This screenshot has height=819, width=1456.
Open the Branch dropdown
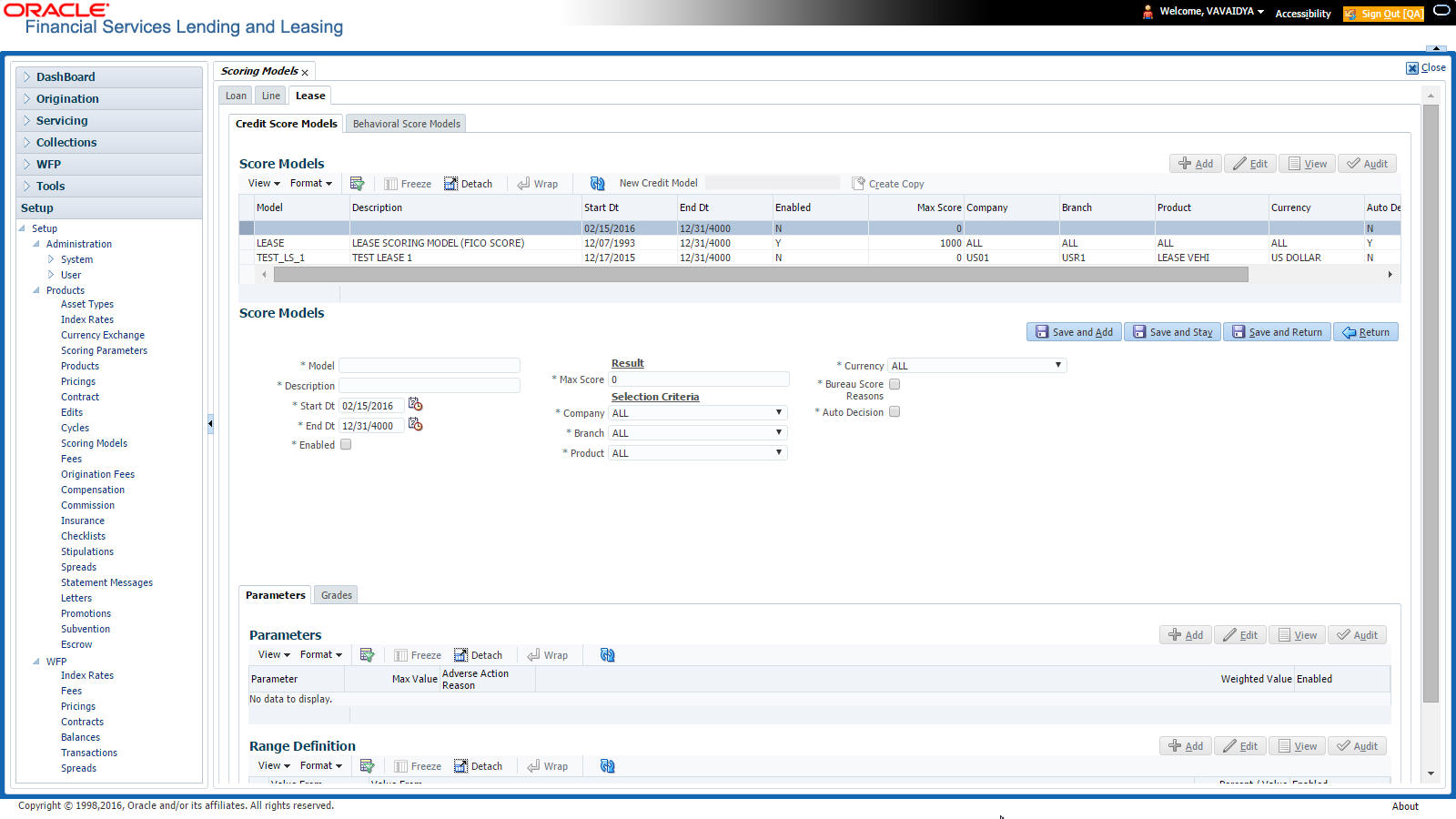click(697, 433)
